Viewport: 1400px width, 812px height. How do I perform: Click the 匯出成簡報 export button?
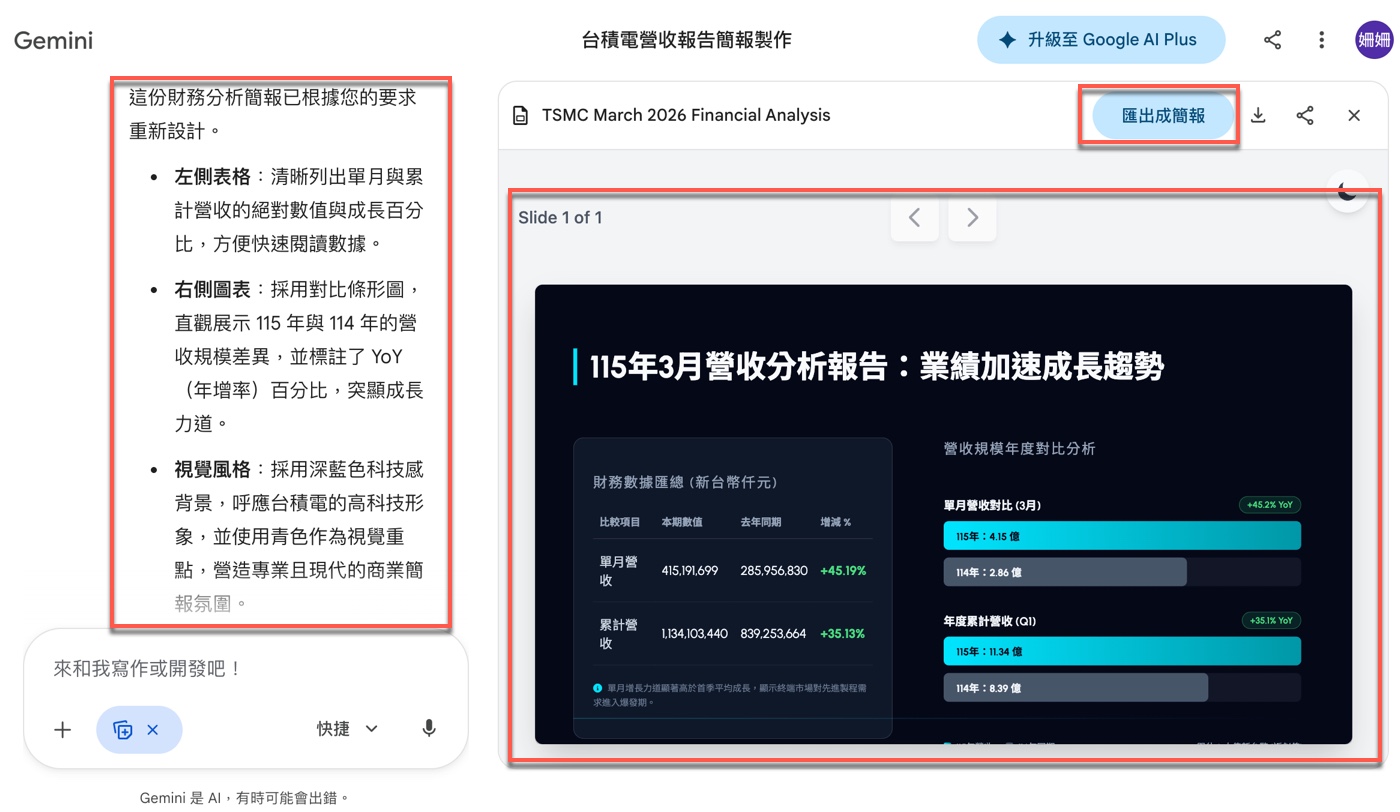(x=1163, y=116)
